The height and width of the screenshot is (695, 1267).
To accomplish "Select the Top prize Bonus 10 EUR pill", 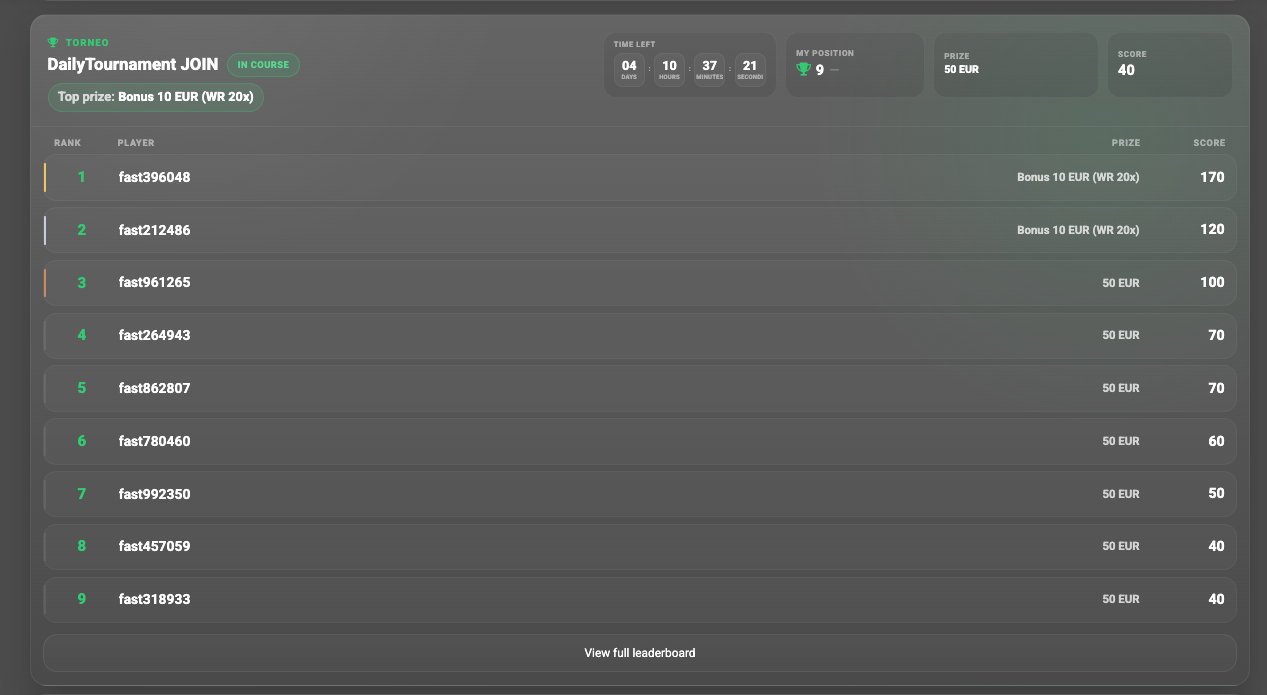I will point(156,98).
